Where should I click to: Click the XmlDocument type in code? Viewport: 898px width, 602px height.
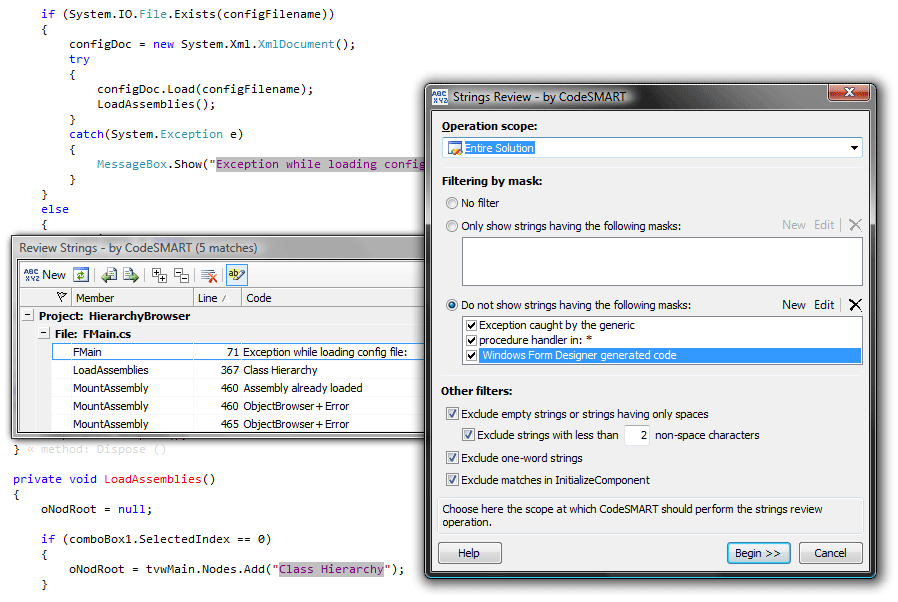point(296,44)
